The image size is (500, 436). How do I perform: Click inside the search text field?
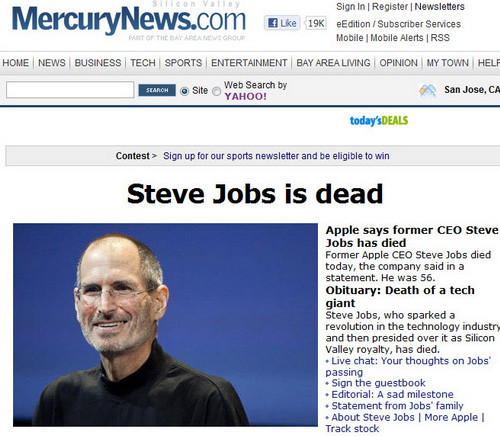click(70, 90)
